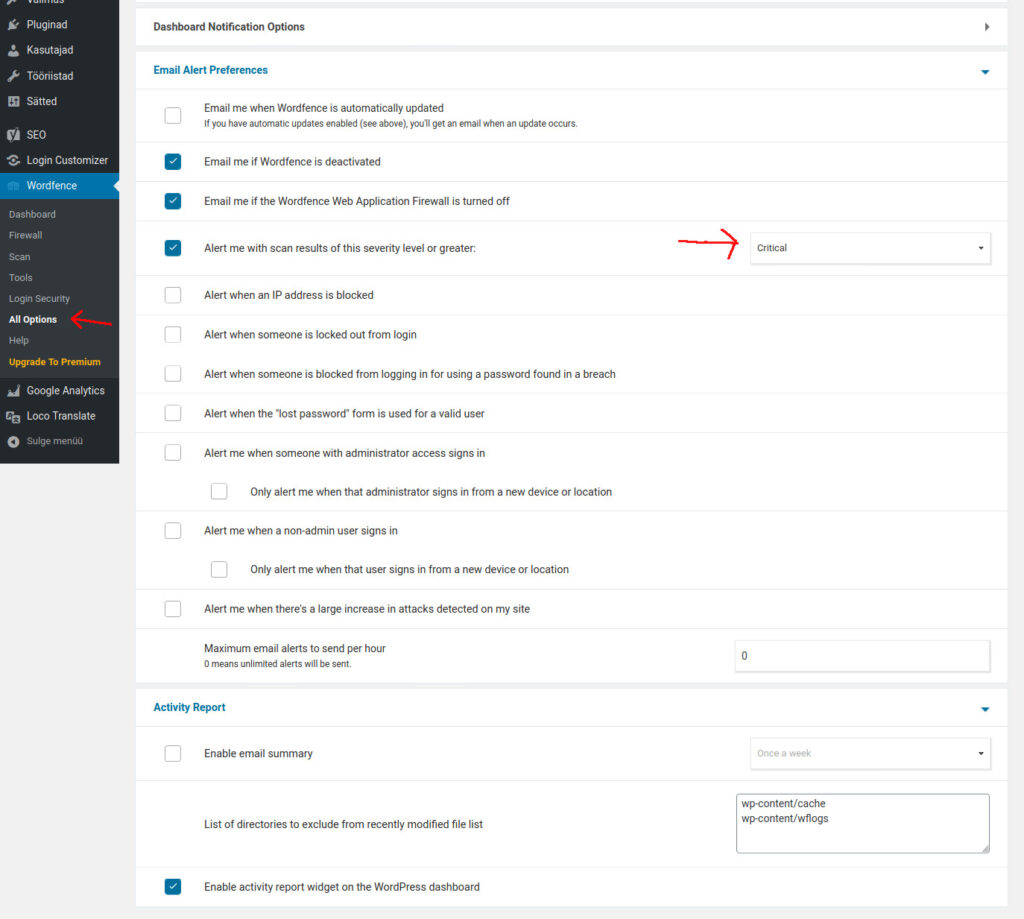Click the Tööriistad wrench icon

(x=13, y=76)
